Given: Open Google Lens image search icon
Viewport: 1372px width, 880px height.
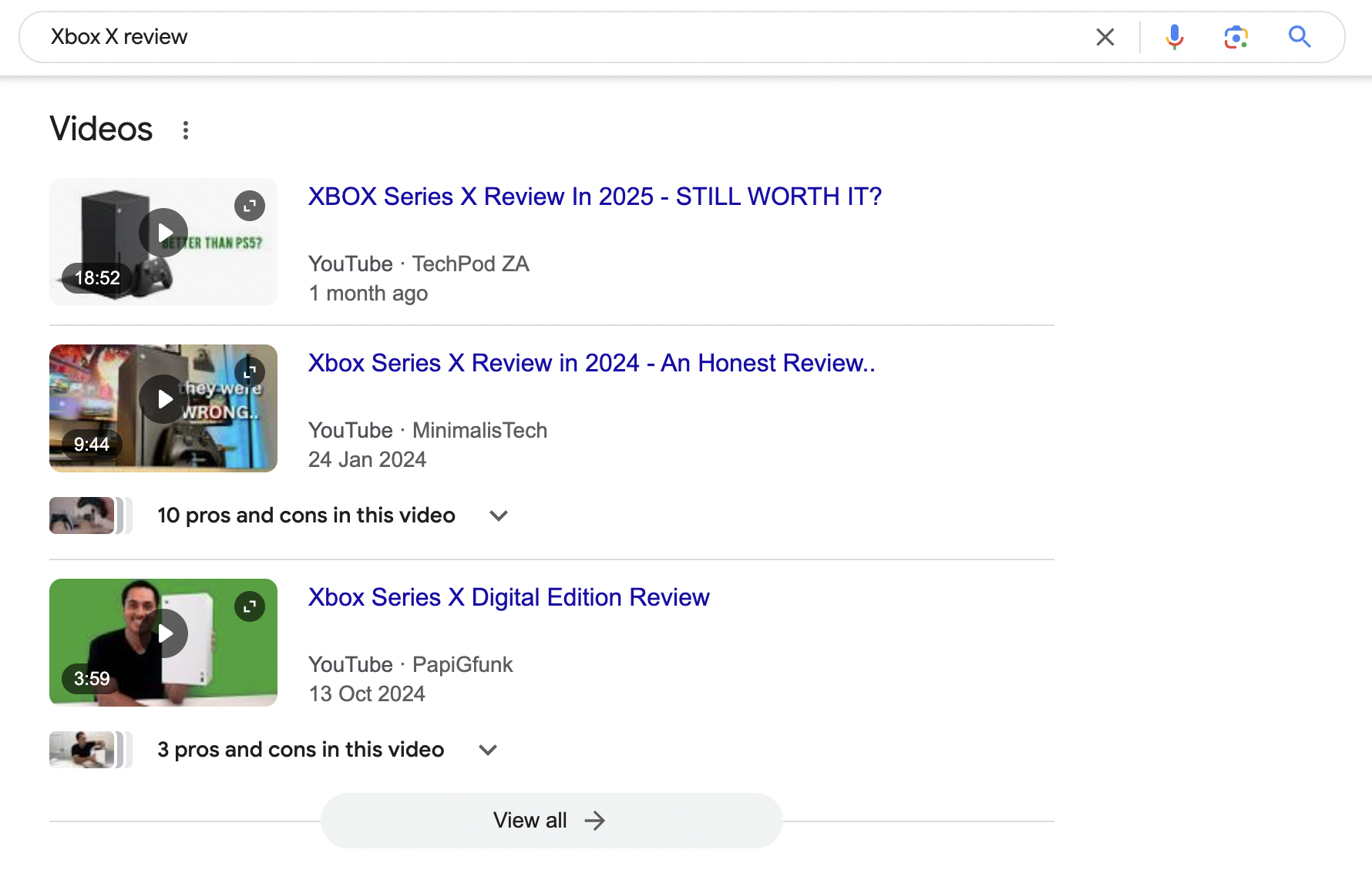Looking at the screenshot, I should coord(1236,37).
